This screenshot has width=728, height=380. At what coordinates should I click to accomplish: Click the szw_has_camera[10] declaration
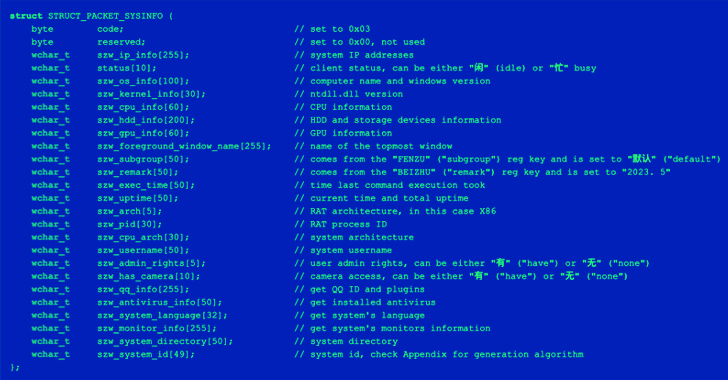[149, 276]
